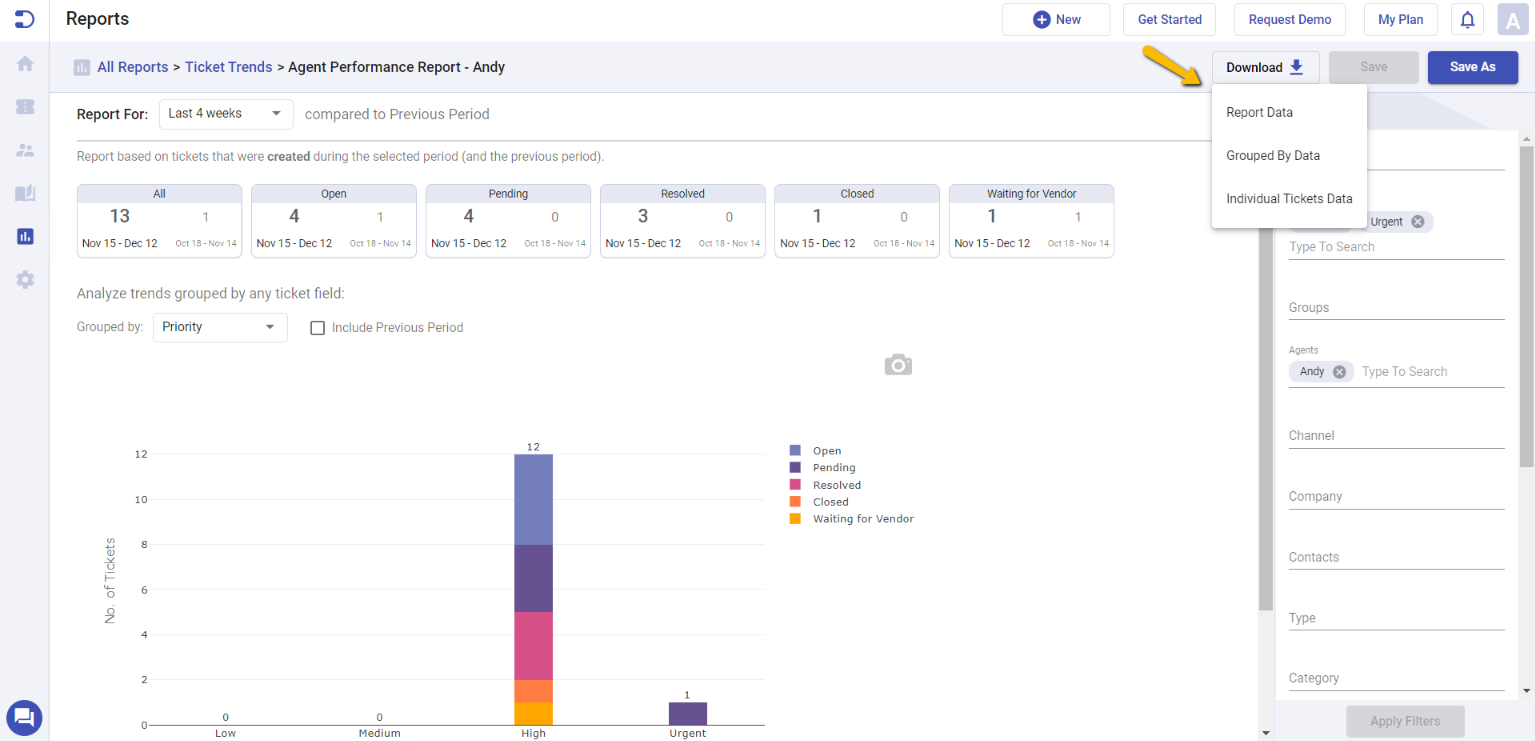
Task: Navigate to All Reports via the breadcrumb
Action: [132, 66]
